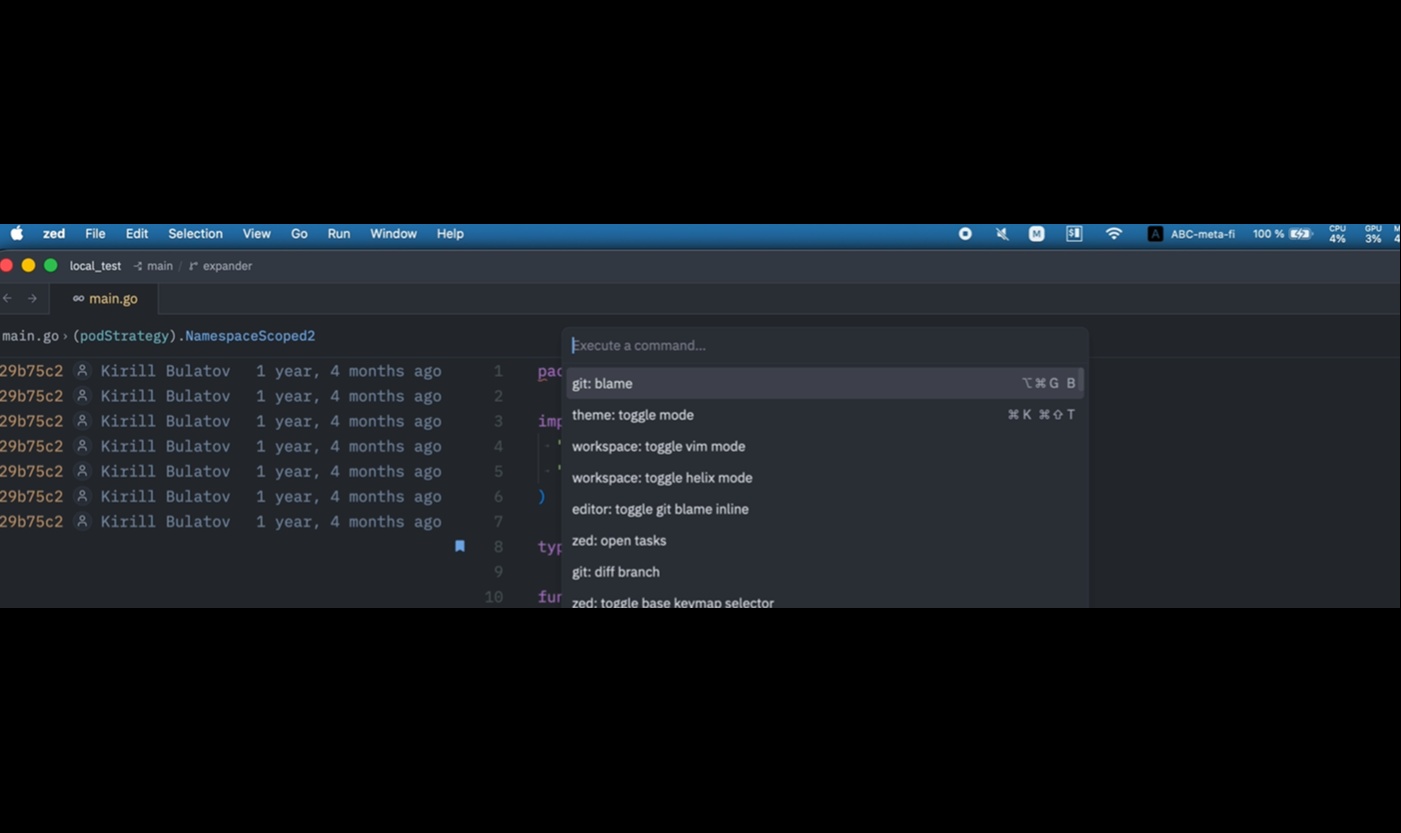Open the zed application menu

(54, 234)
